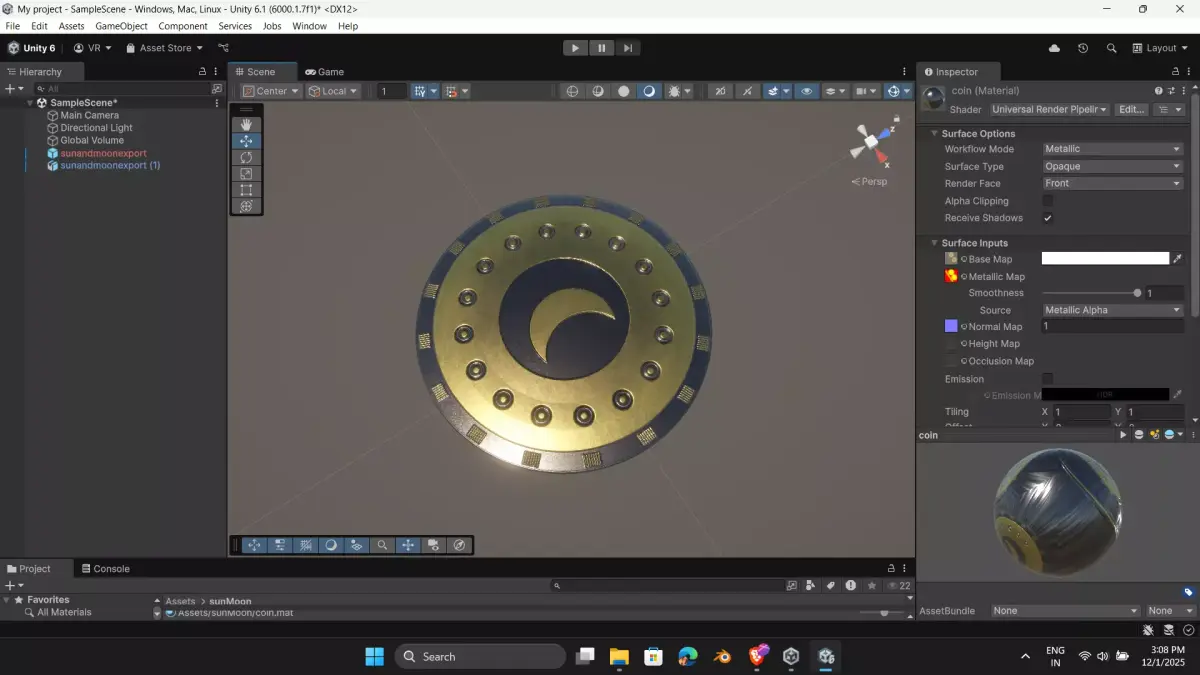Lock the Inspector panel

click(1176, 72)
